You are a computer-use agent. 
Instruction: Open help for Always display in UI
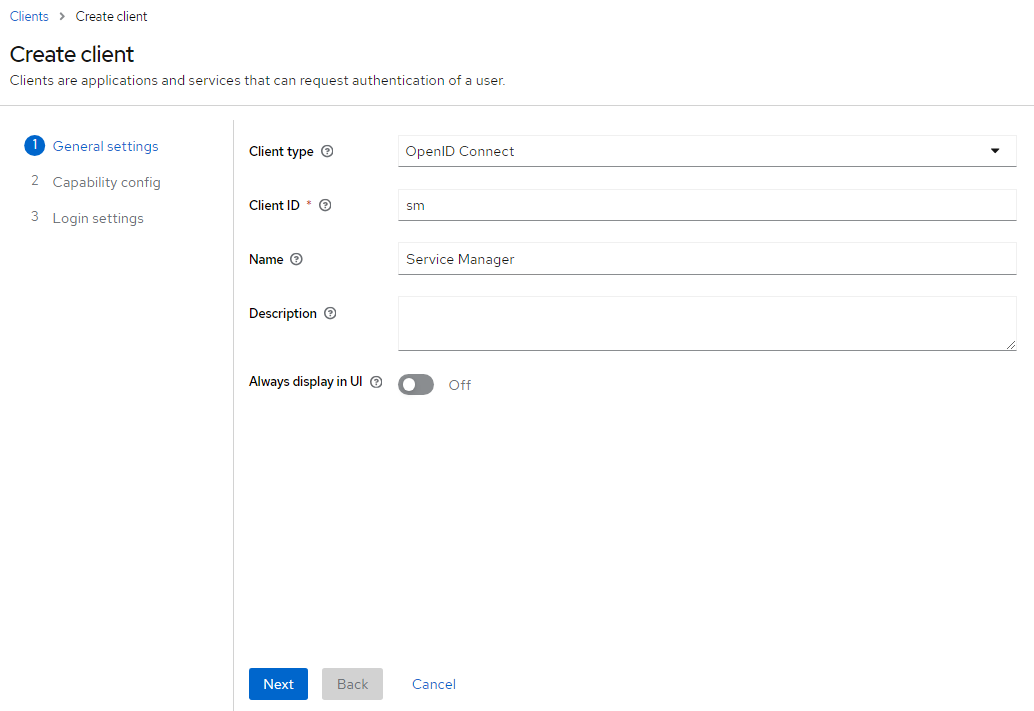point(375,381)
